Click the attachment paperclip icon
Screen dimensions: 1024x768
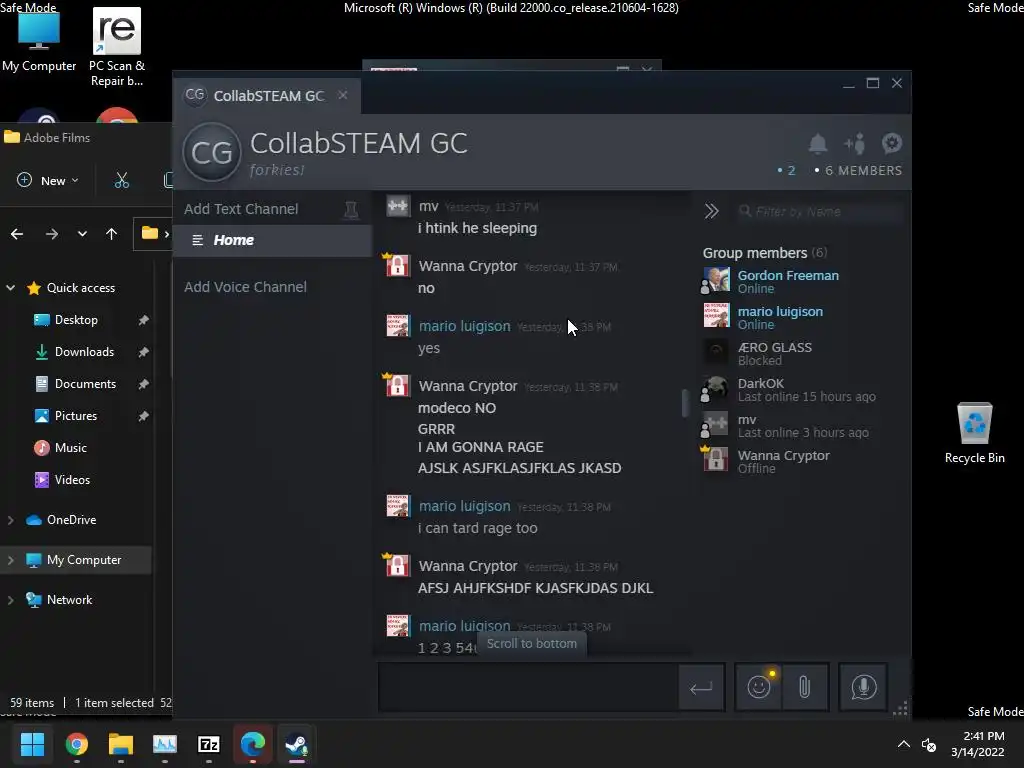point(805,687)
